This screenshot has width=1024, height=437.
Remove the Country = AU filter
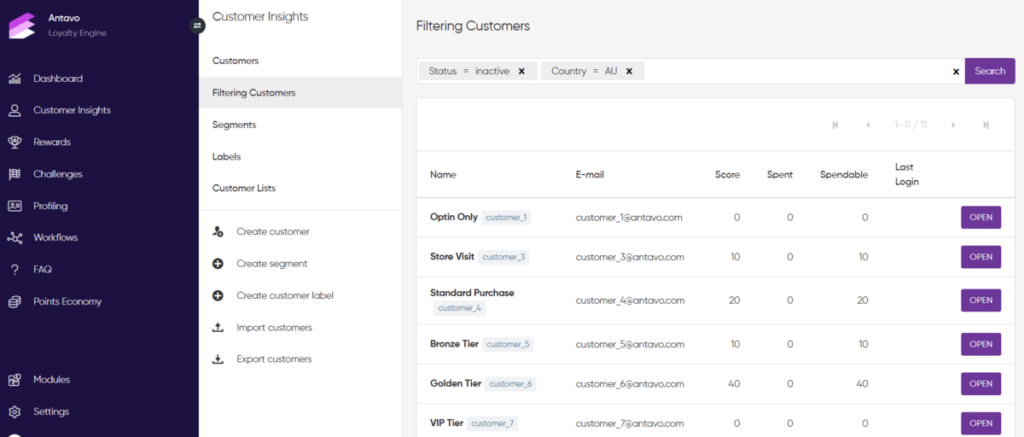[x=630, y=71]
